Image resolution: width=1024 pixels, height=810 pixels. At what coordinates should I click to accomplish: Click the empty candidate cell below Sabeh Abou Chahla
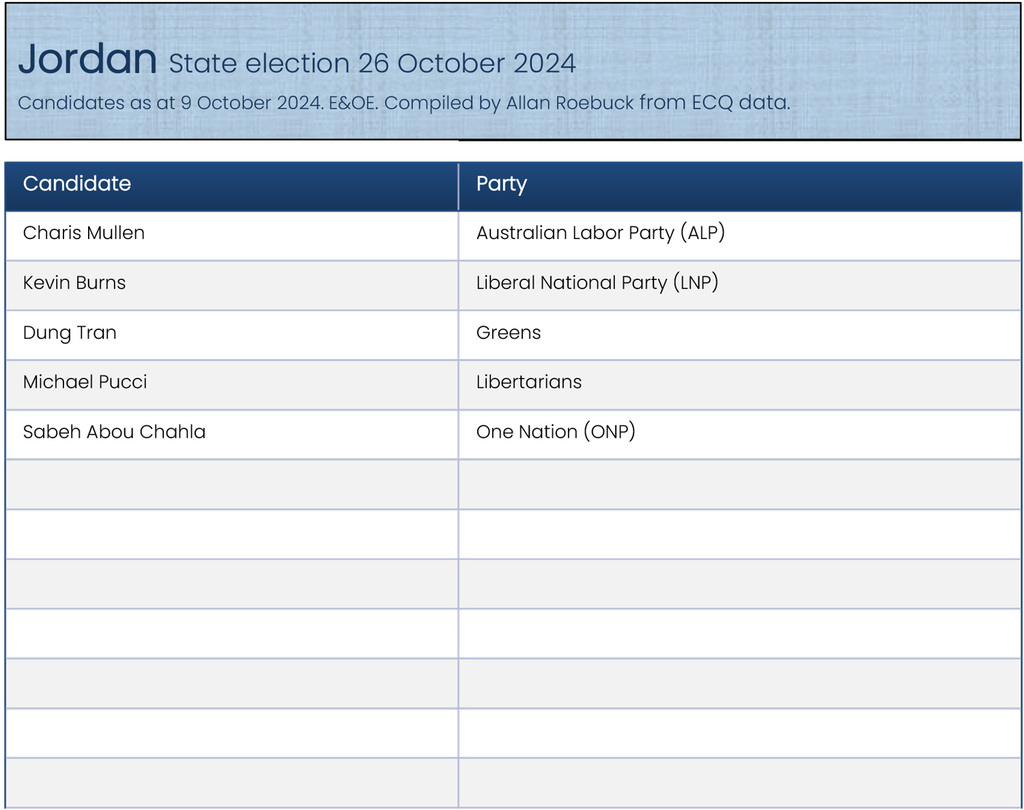click(231, 484)
